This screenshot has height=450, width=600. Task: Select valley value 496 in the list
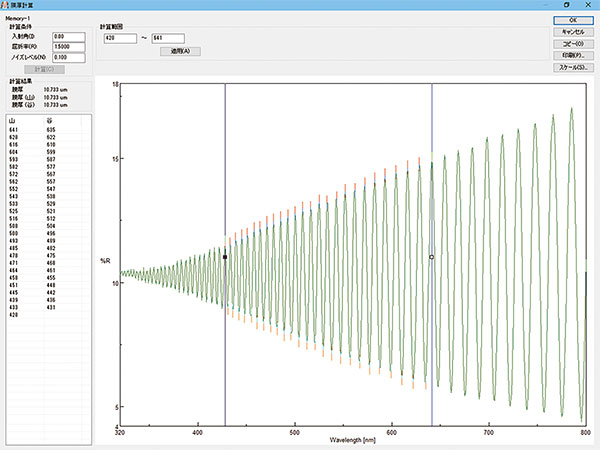pos(51,233)
